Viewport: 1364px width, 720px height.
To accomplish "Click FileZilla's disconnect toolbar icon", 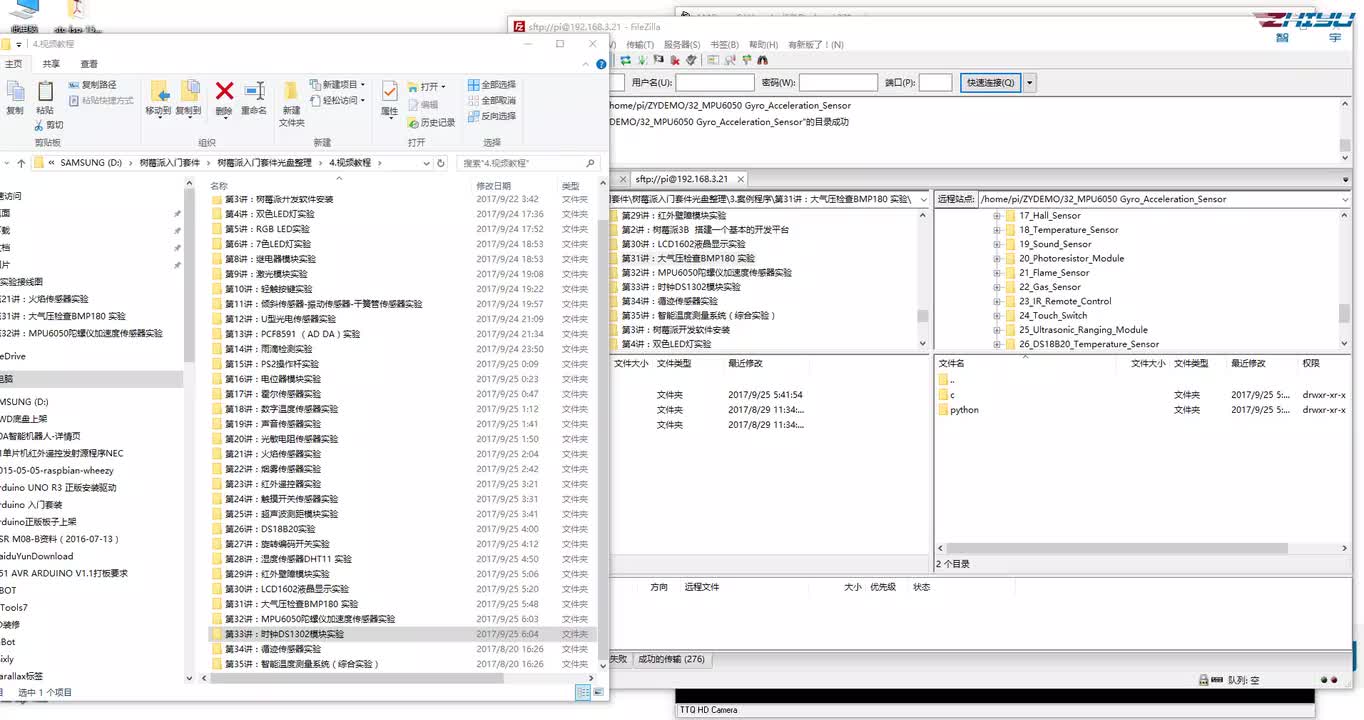I will 676,60.
